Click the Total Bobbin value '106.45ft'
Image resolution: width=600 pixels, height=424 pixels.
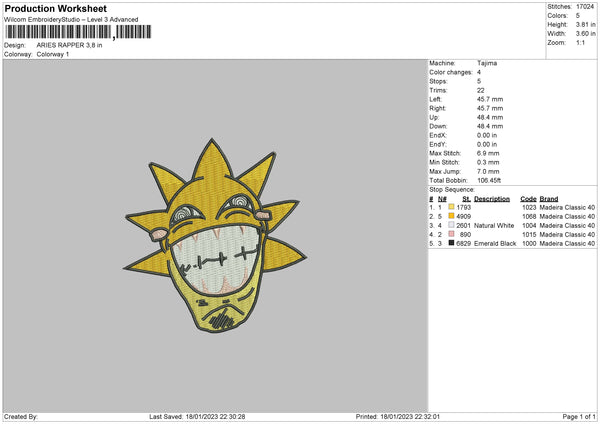pyautogui.click(x=489, y=181)
